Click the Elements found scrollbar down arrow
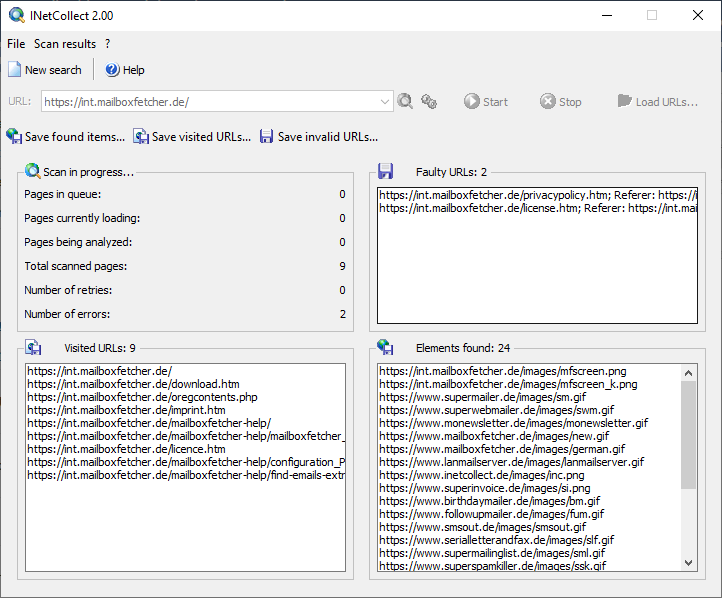The height and width of the screenshot is (598, 722). pyautogui.click(x=688, y=563)
